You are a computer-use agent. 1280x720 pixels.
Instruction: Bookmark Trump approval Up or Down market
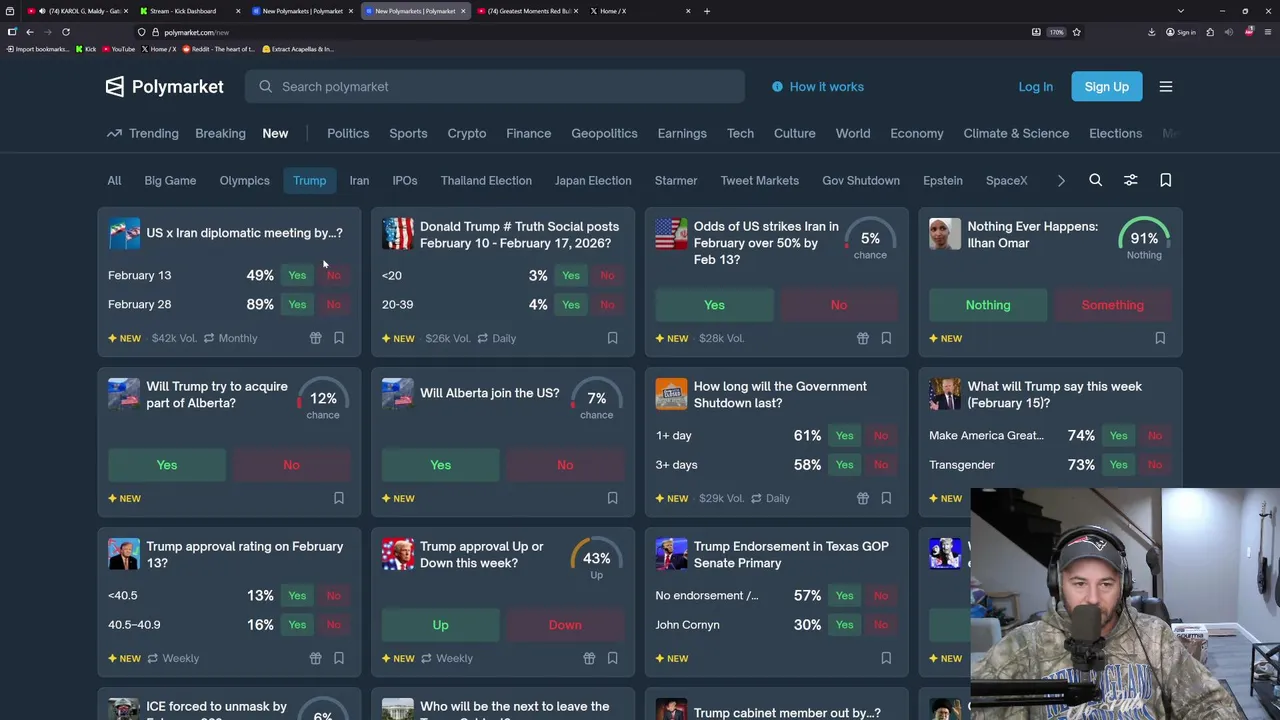(x=613, y=658)
